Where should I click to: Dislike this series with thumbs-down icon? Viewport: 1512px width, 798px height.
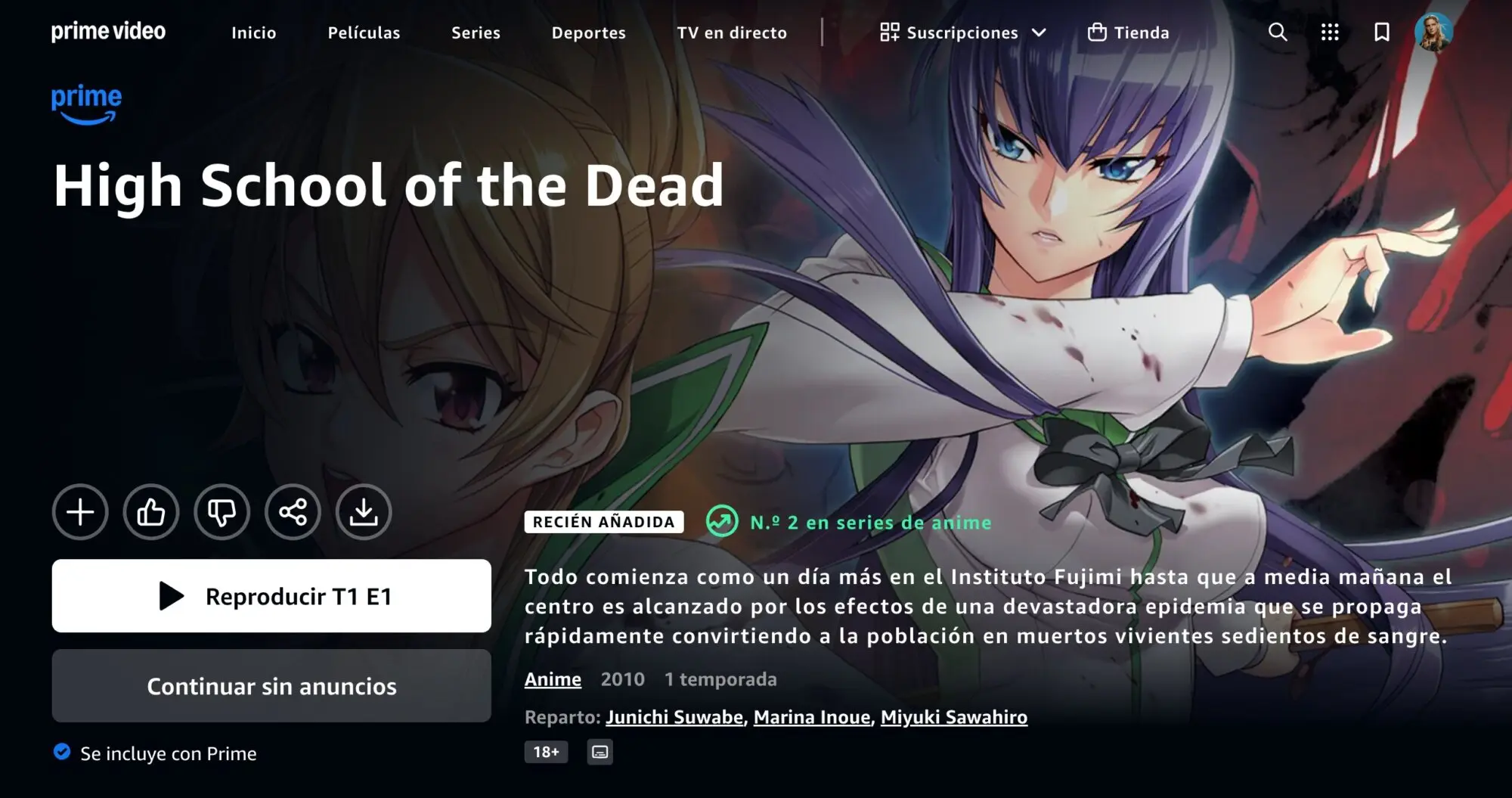tap(222, 512)
